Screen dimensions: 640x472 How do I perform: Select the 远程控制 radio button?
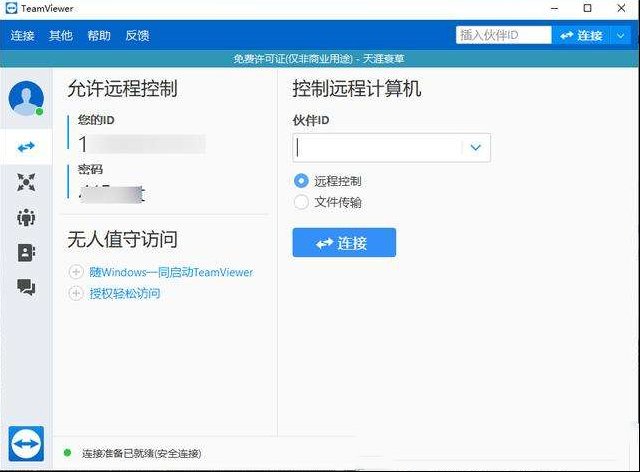(x=301, y=180)
